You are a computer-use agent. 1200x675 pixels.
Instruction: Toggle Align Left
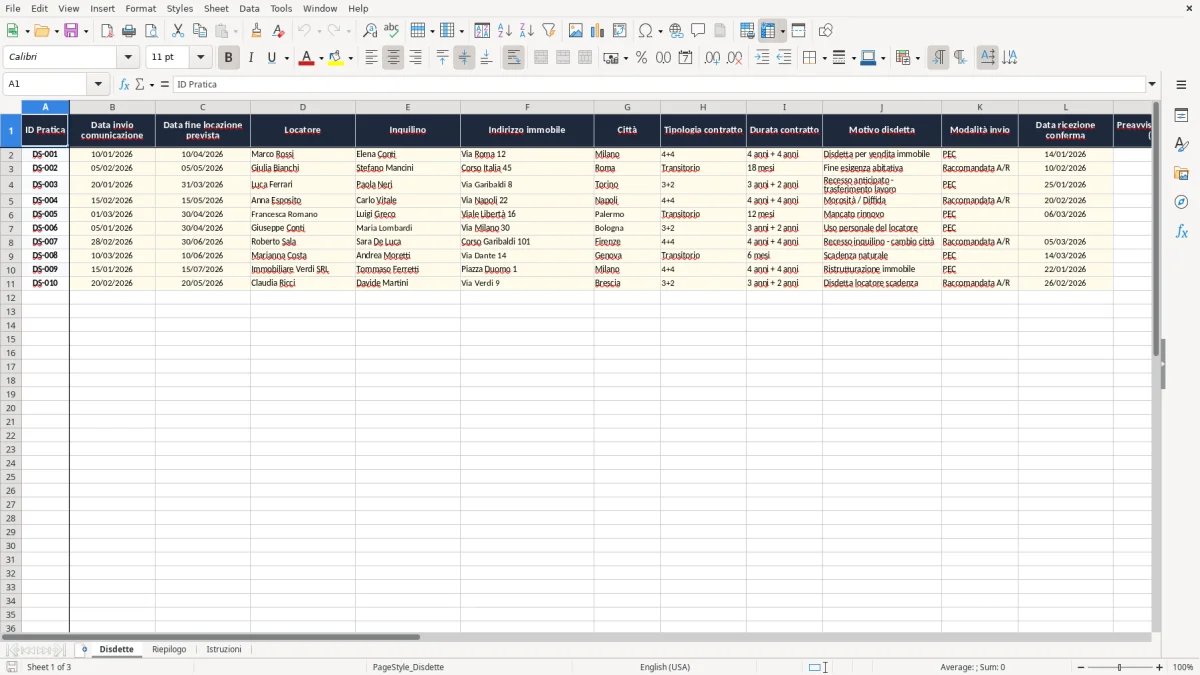(x=371, y=58)
